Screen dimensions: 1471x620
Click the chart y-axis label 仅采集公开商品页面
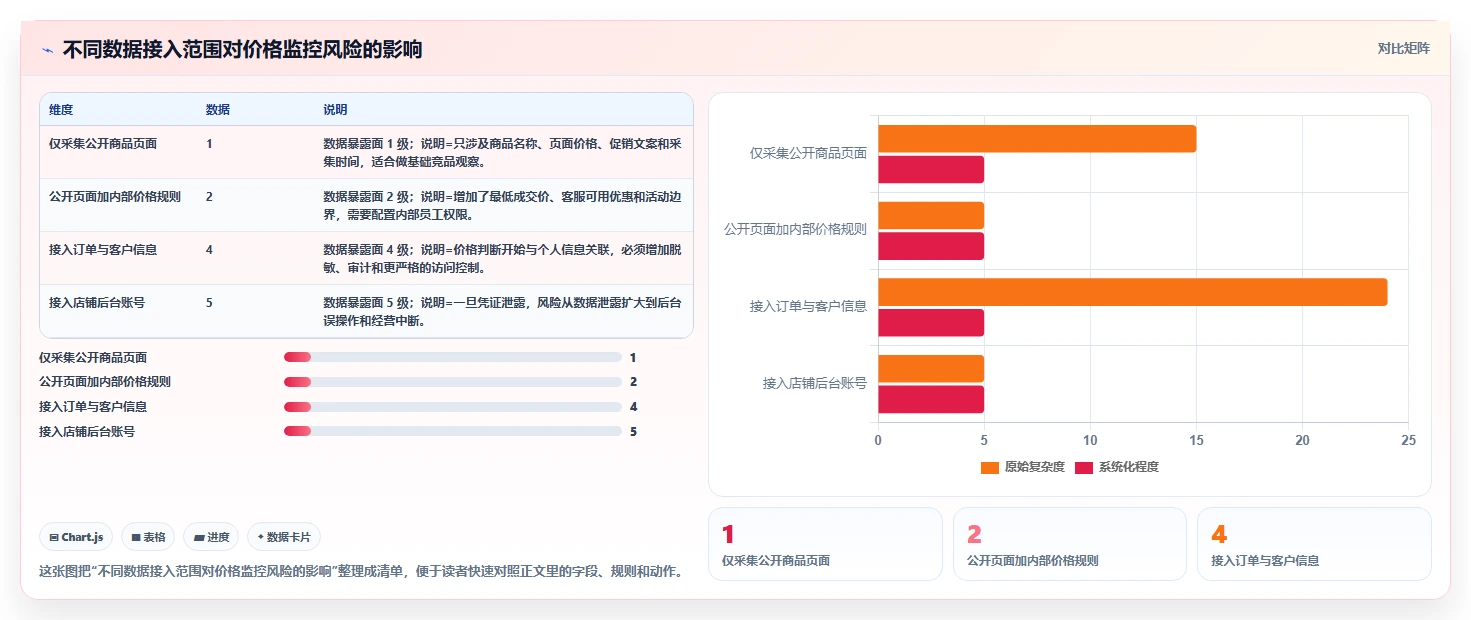(808, 154)
